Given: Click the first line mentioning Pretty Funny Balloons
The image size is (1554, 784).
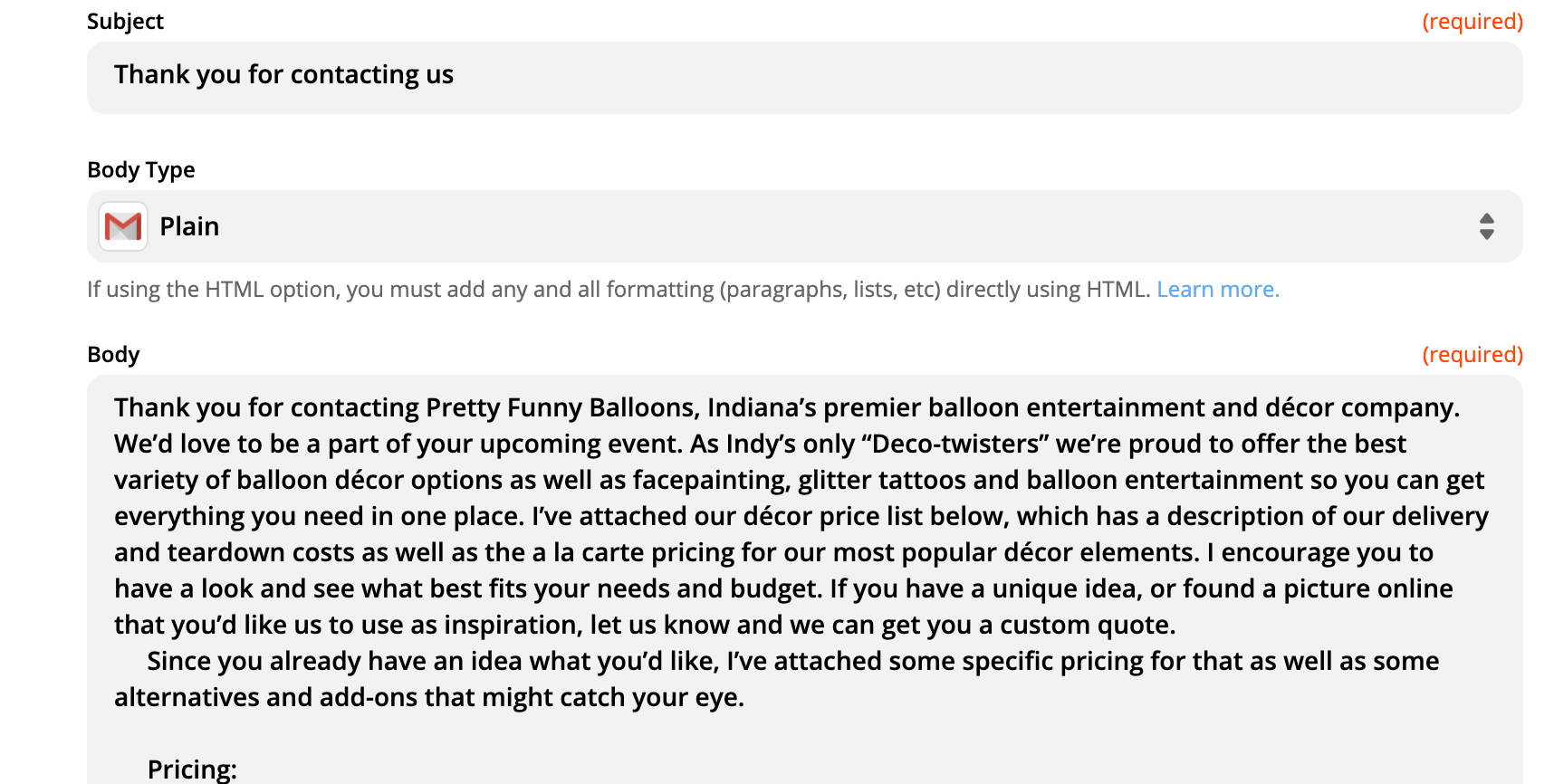Looking at the screenshot, I should point(786,407).
